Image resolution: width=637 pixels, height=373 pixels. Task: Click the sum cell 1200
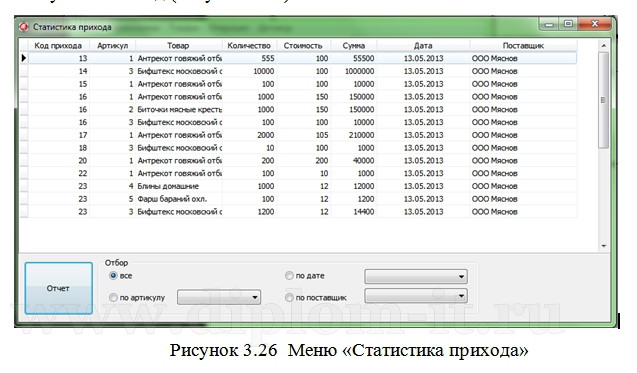[354, 199]
